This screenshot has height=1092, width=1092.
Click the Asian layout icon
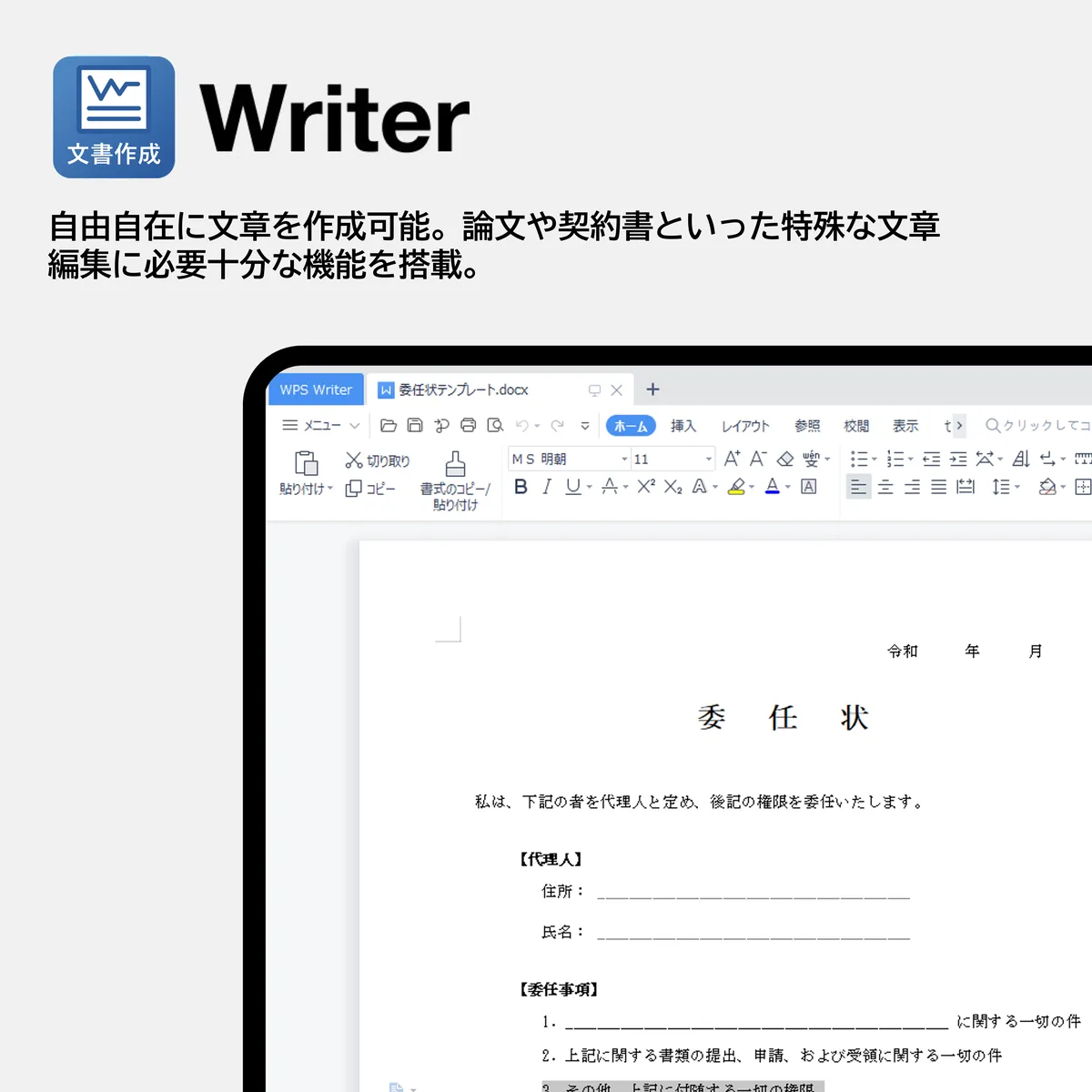coord(985,459)
